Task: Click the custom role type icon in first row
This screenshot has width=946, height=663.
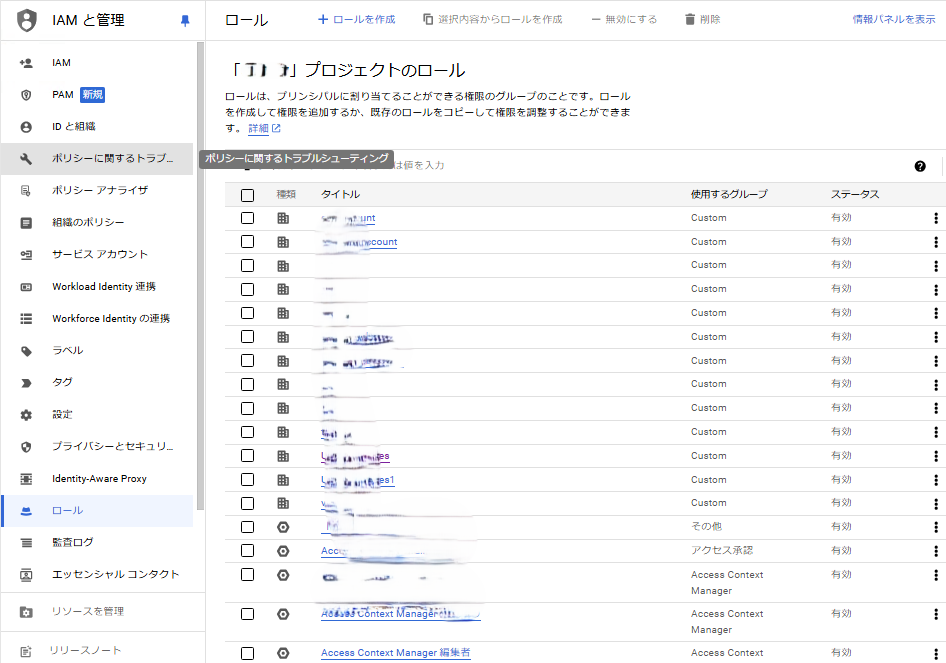Action: 283,218
